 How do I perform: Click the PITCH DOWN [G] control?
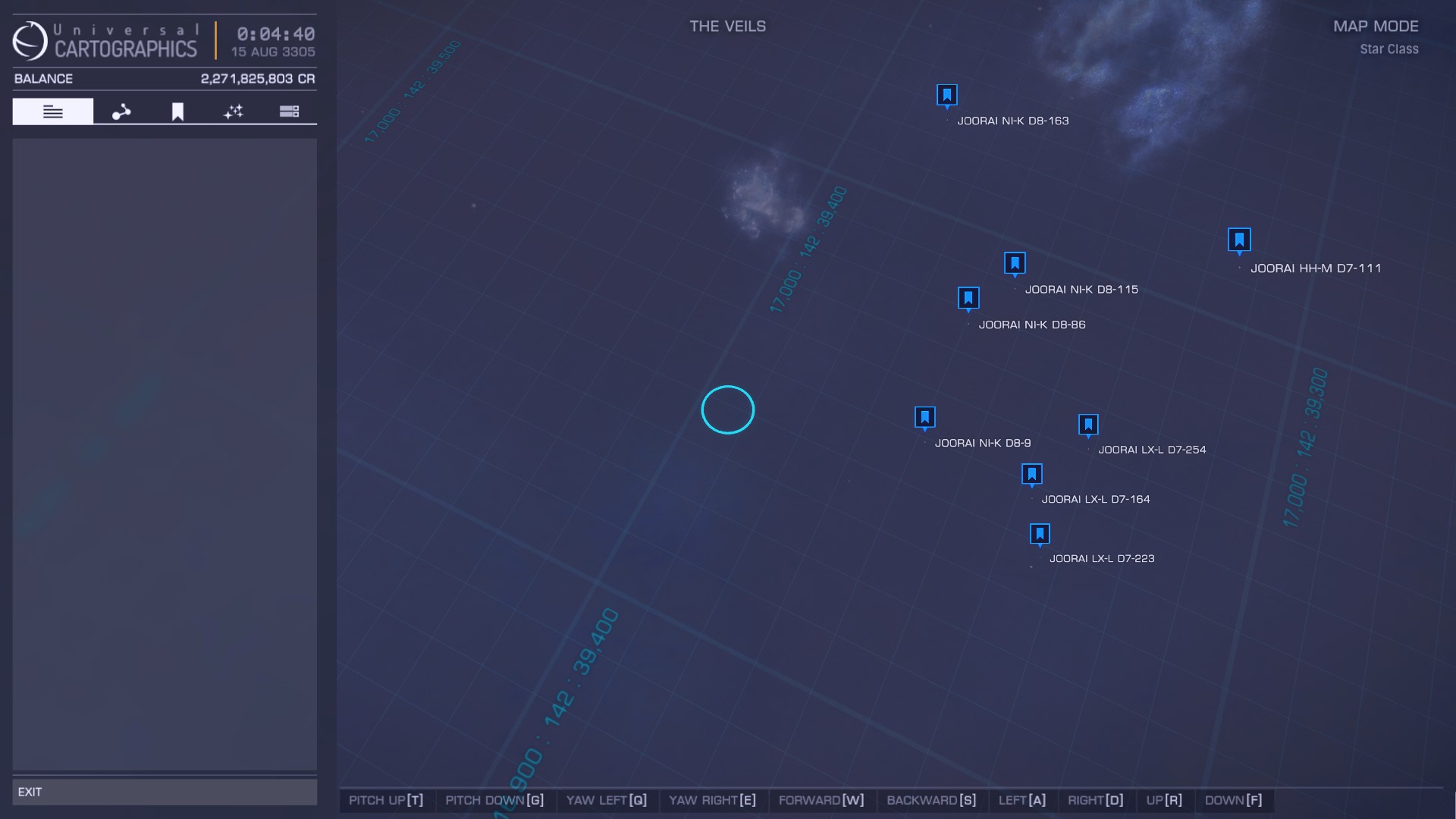click(495, 801)
